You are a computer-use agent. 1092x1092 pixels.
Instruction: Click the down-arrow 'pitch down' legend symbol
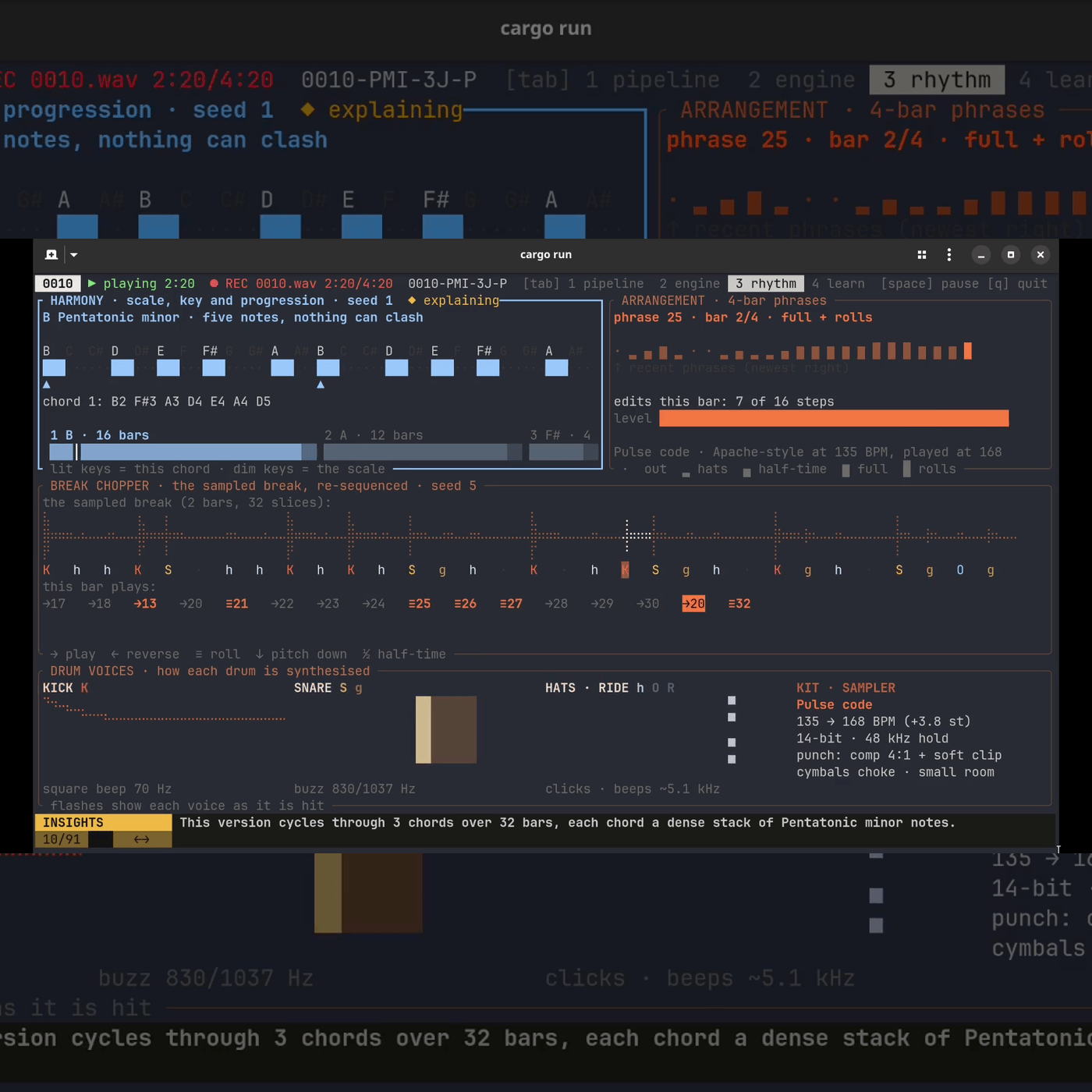tap(260, 654)
